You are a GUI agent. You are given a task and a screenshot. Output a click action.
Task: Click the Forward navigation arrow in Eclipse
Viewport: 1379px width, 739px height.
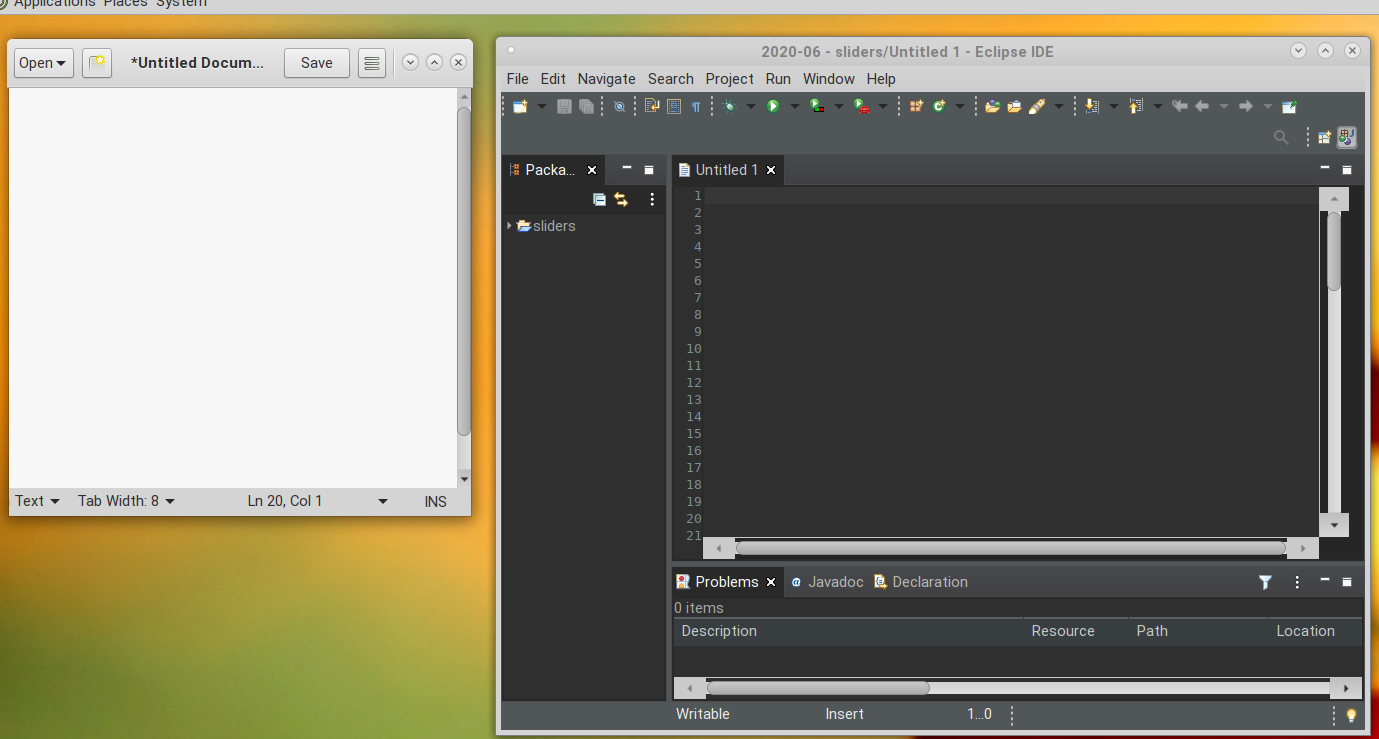[1246, 106]
